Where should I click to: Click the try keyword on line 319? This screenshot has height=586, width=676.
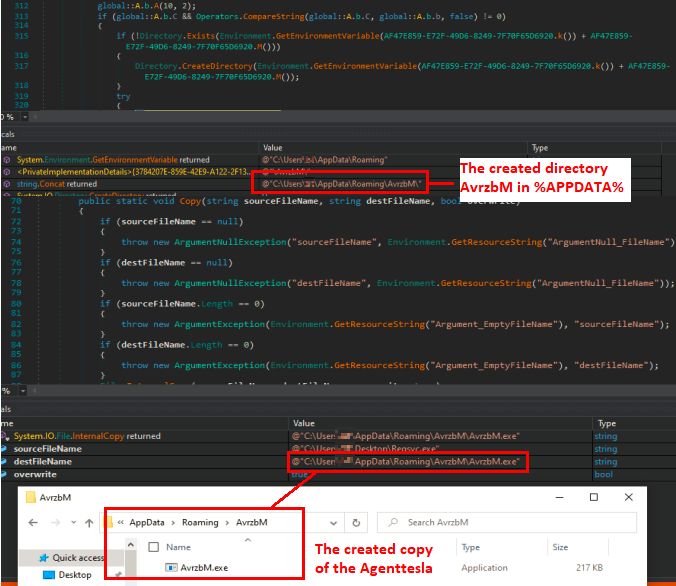click(x=123, y=96)
